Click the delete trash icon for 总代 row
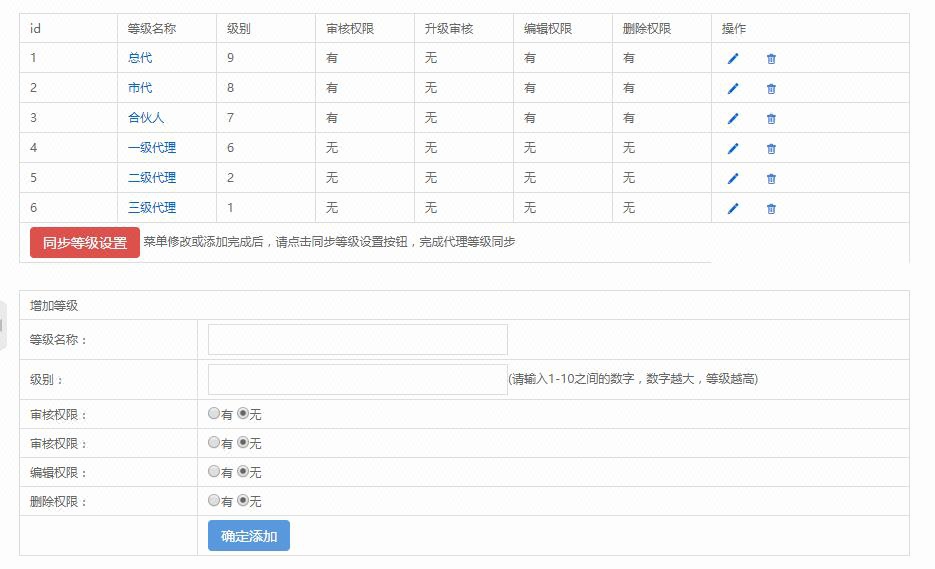The image size is (935, 569). click(x=771, y=58)
